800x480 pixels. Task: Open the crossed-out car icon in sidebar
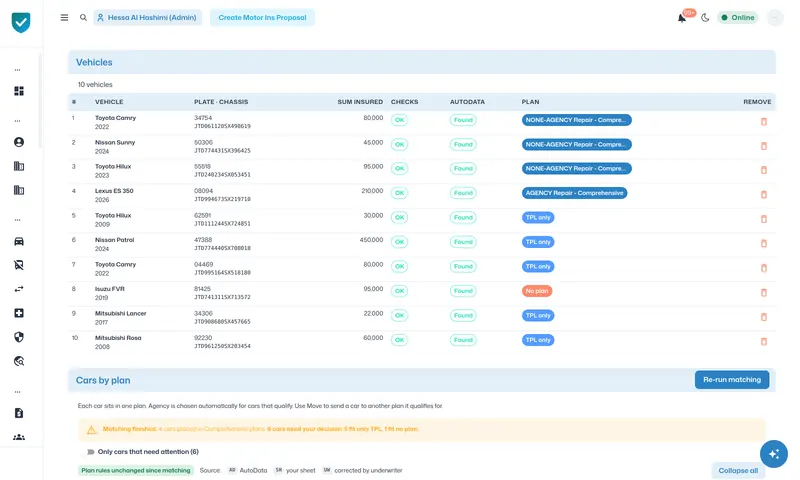click(x=19, y=265)
